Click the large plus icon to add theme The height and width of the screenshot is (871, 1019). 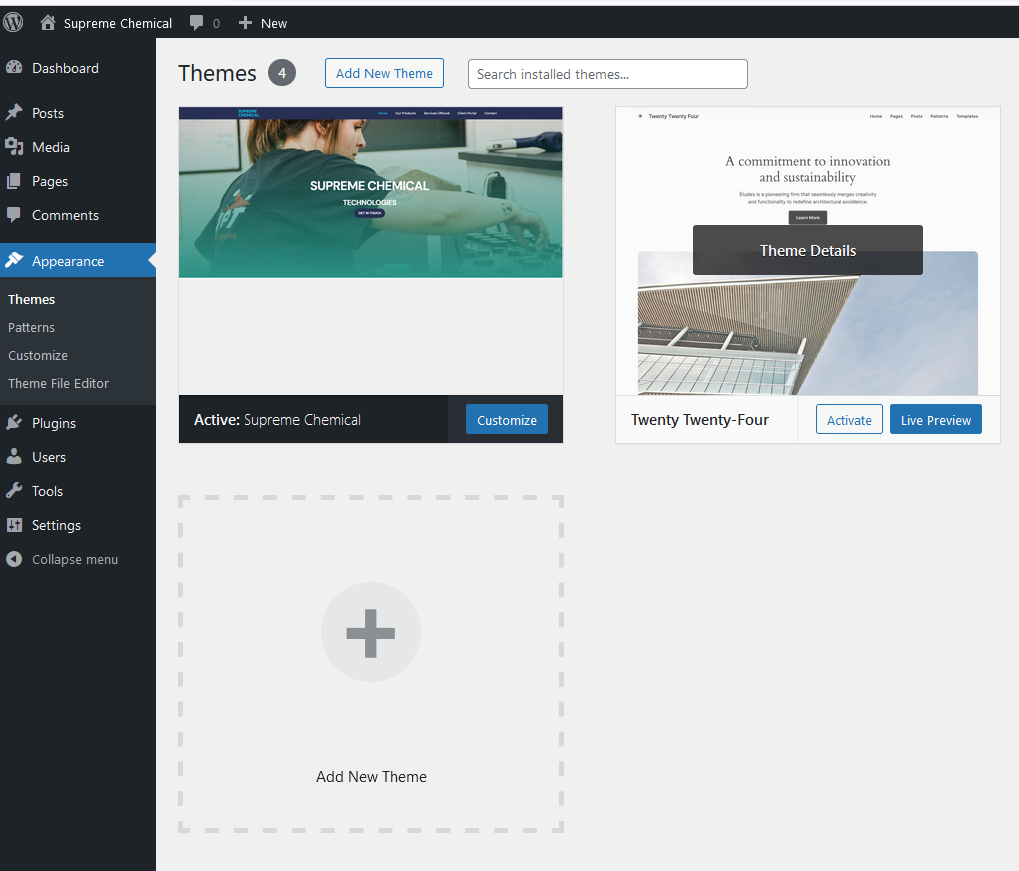371,632
